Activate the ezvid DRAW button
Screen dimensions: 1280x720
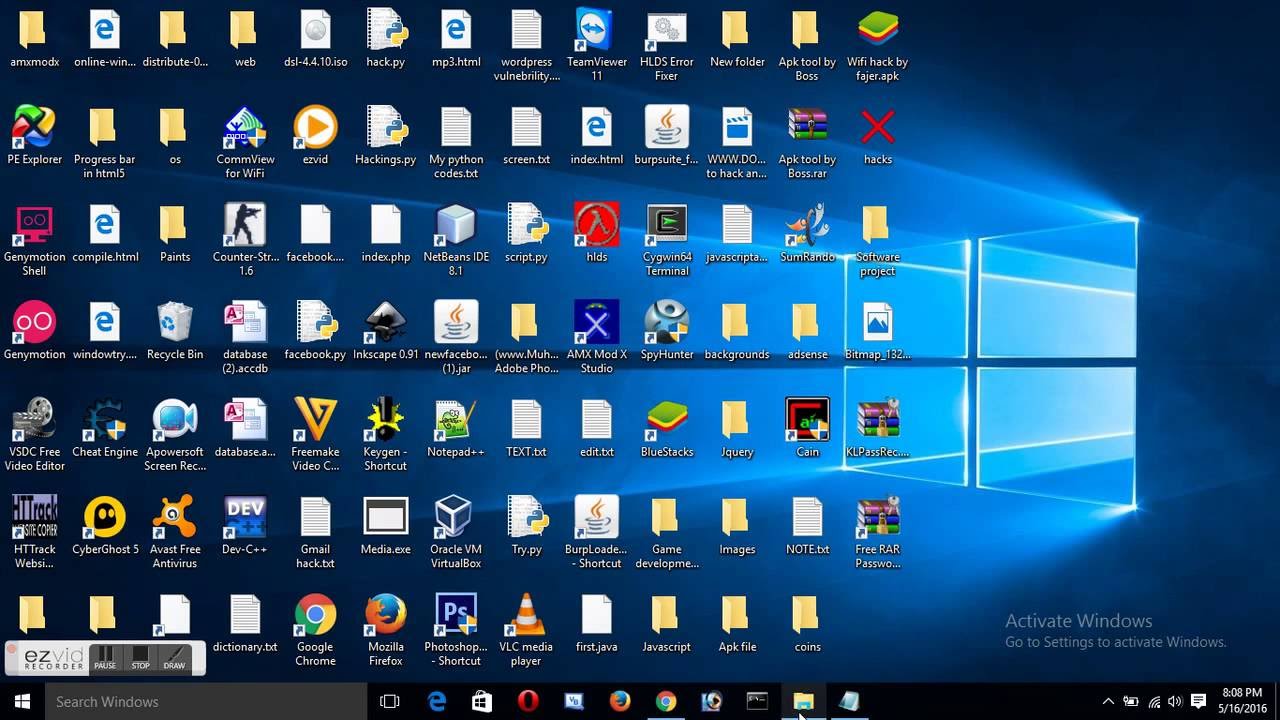pos(174,658)
